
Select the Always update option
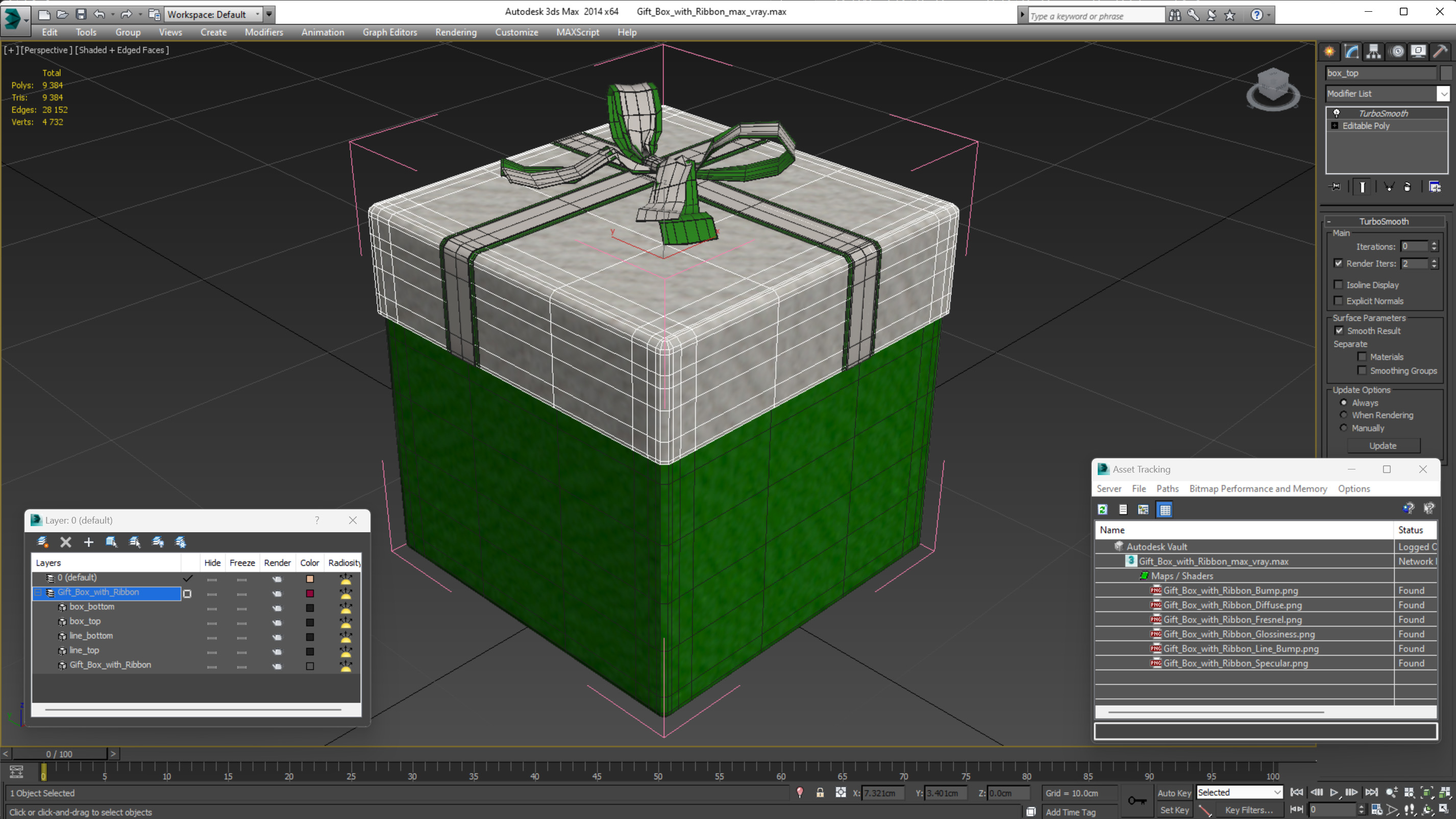click(x=1344, y=403)
